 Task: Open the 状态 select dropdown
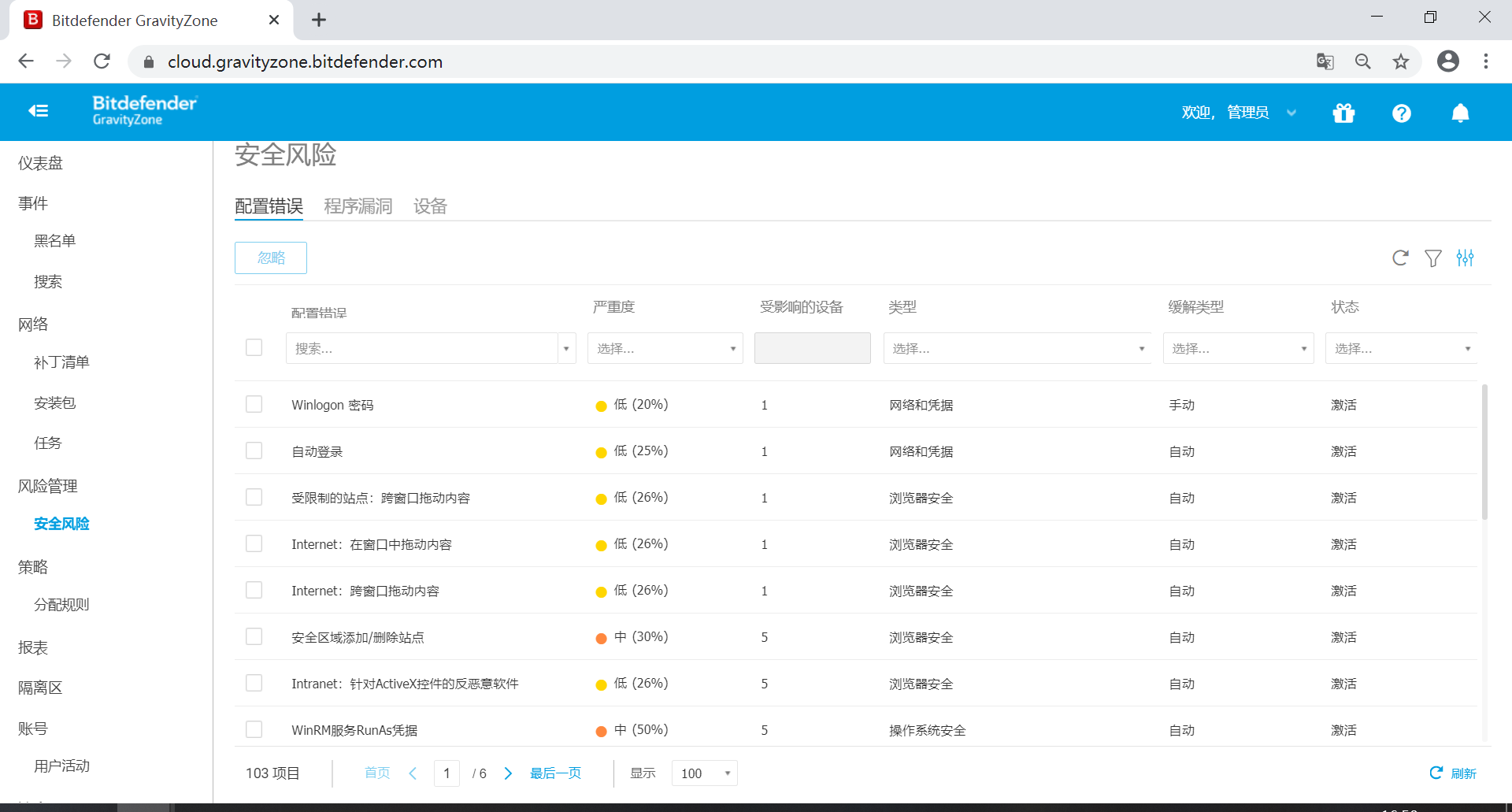pos(1401,348)
